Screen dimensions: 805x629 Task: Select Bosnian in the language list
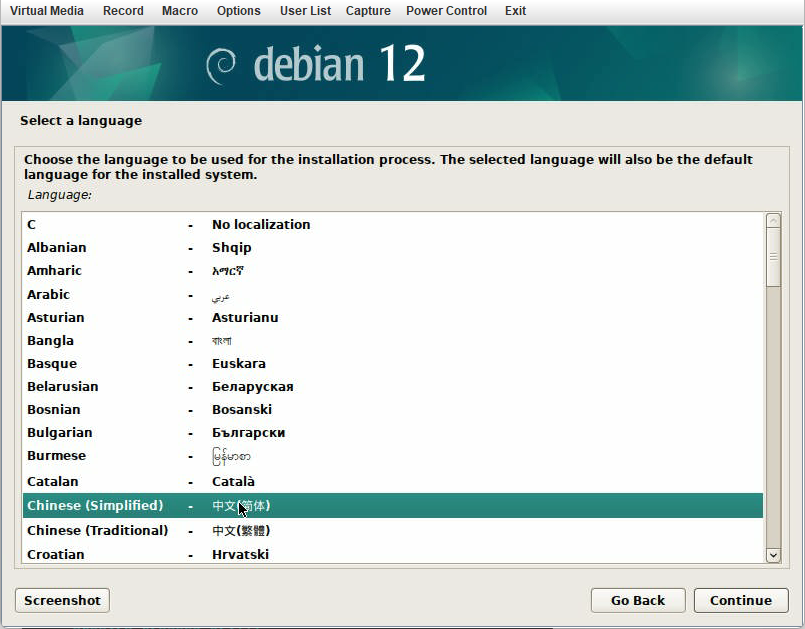pyautogui.click(x=393, y=410)
